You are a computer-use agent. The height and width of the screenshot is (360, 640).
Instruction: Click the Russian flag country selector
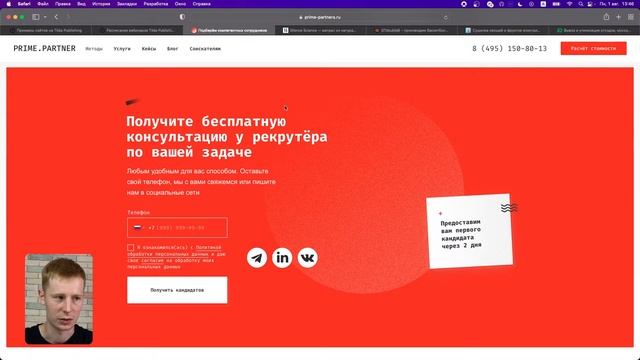coord(138,227)
